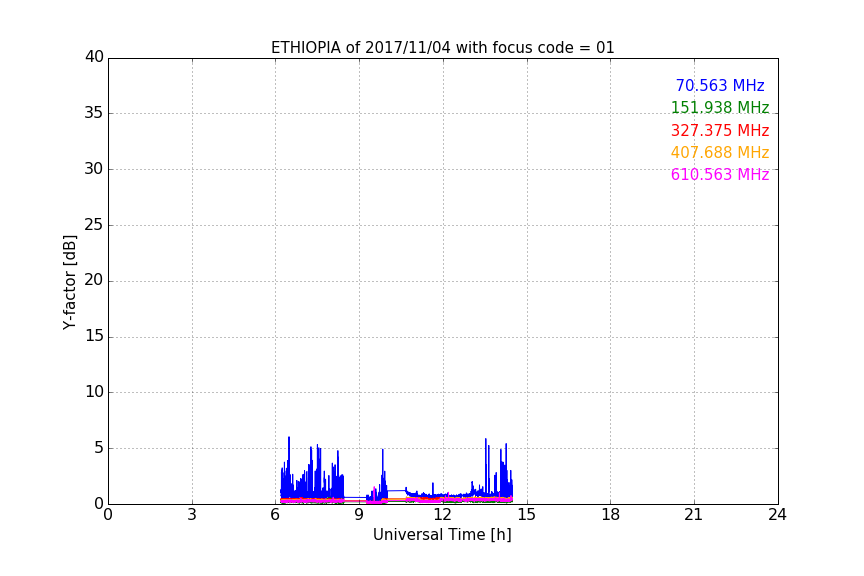Click the x-axis tick value 21

(x=694, y=515)
